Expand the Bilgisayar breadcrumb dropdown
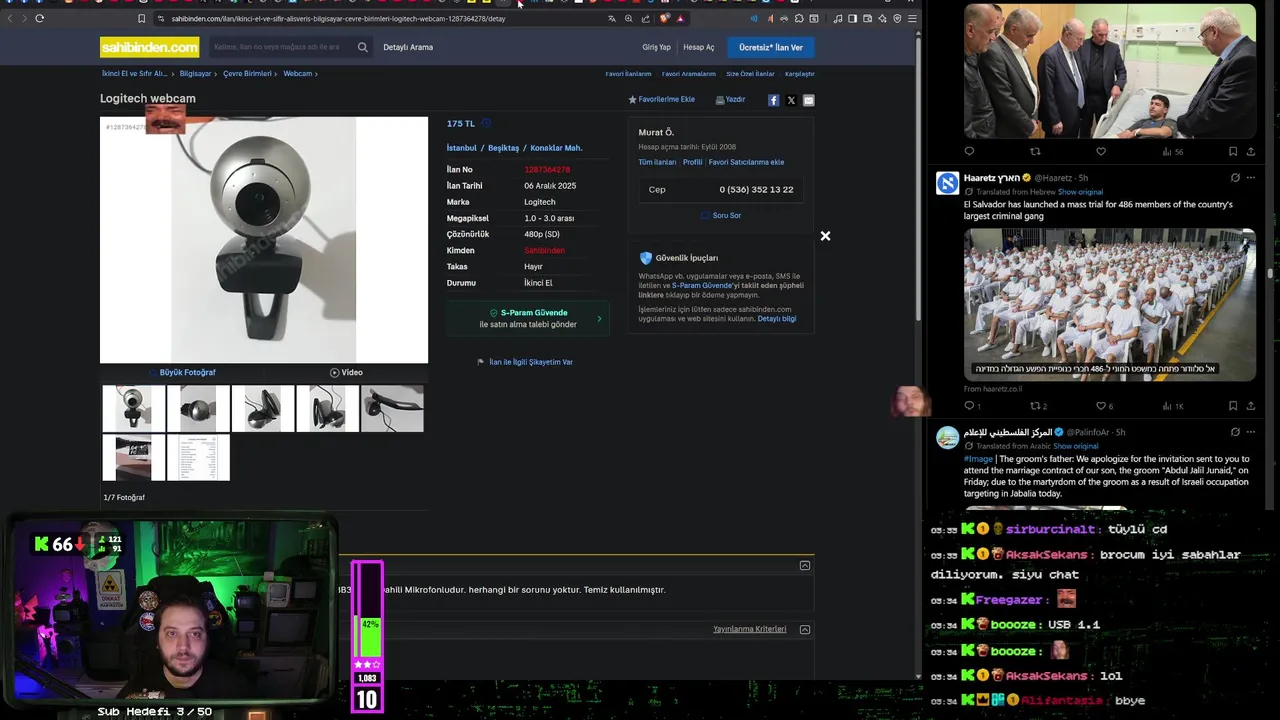 coord(216,74)
